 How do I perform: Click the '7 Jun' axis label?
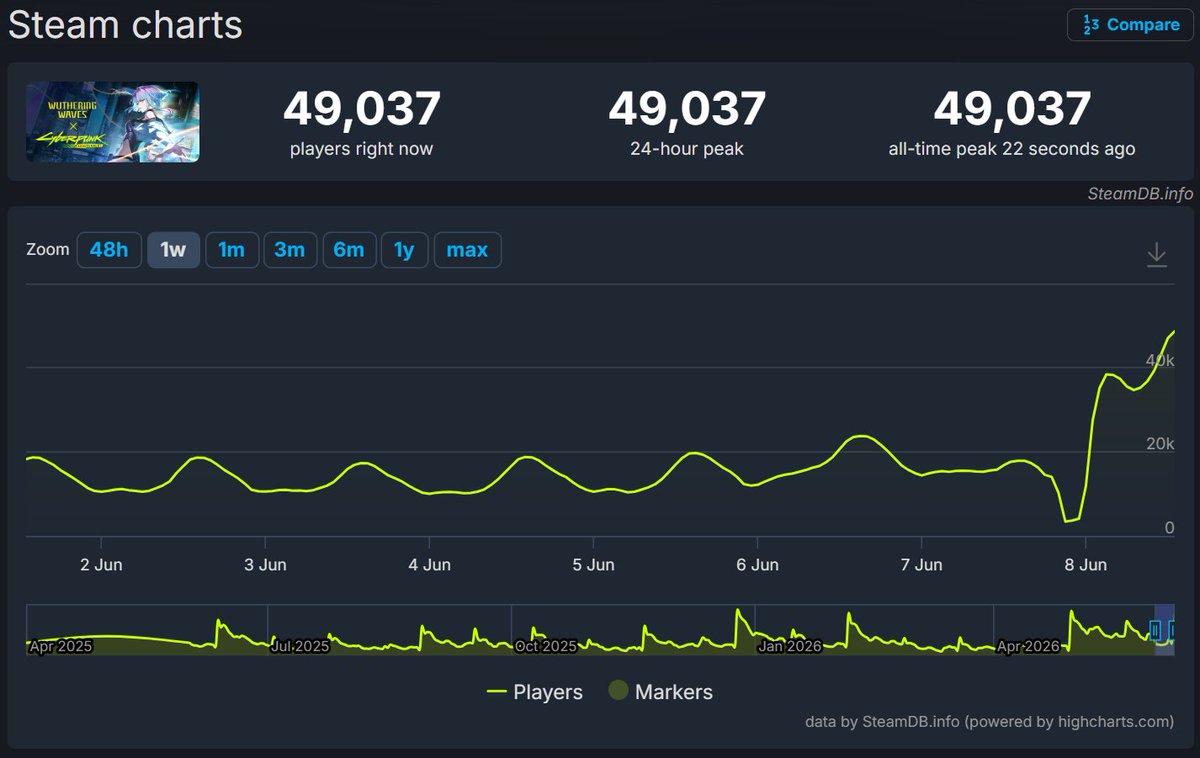coord(921,565)
